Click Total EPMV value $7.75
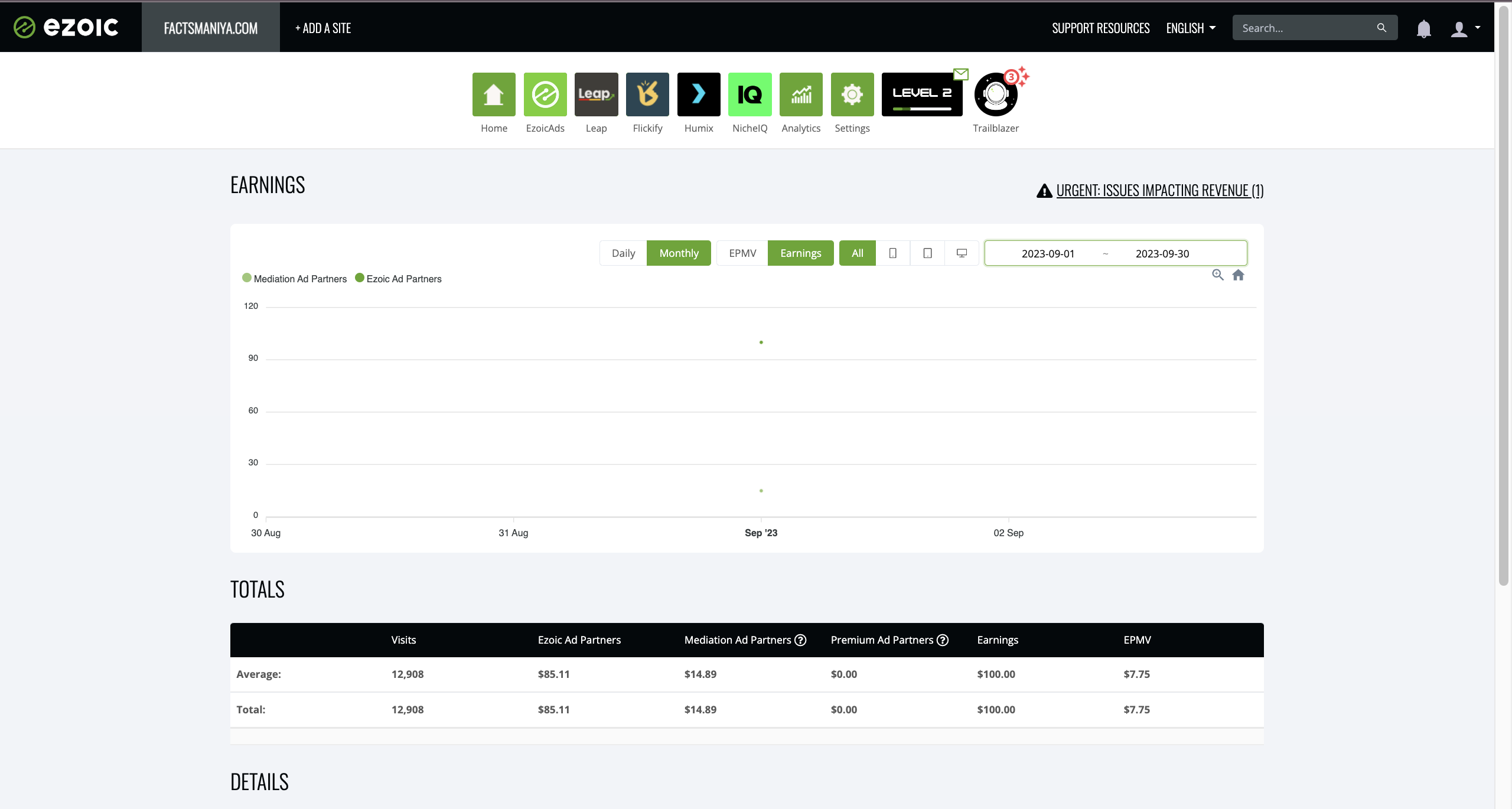 tap(1136, 709)
